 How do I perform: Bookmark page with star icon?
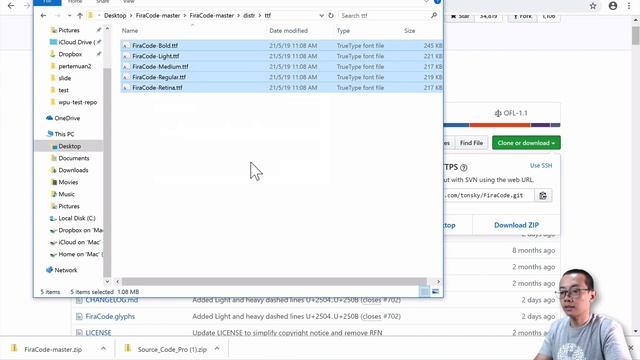click(x=593, y=6)
